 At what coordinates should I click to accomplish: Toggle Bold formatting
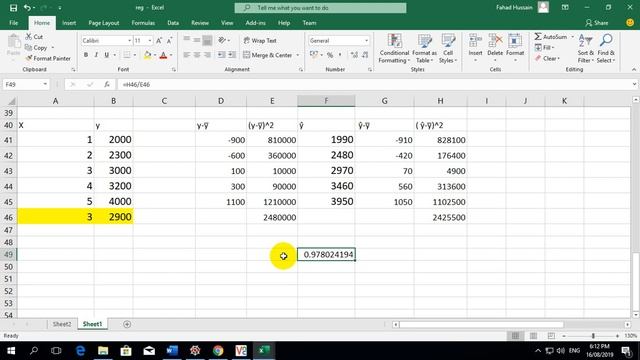click(86, 55)
